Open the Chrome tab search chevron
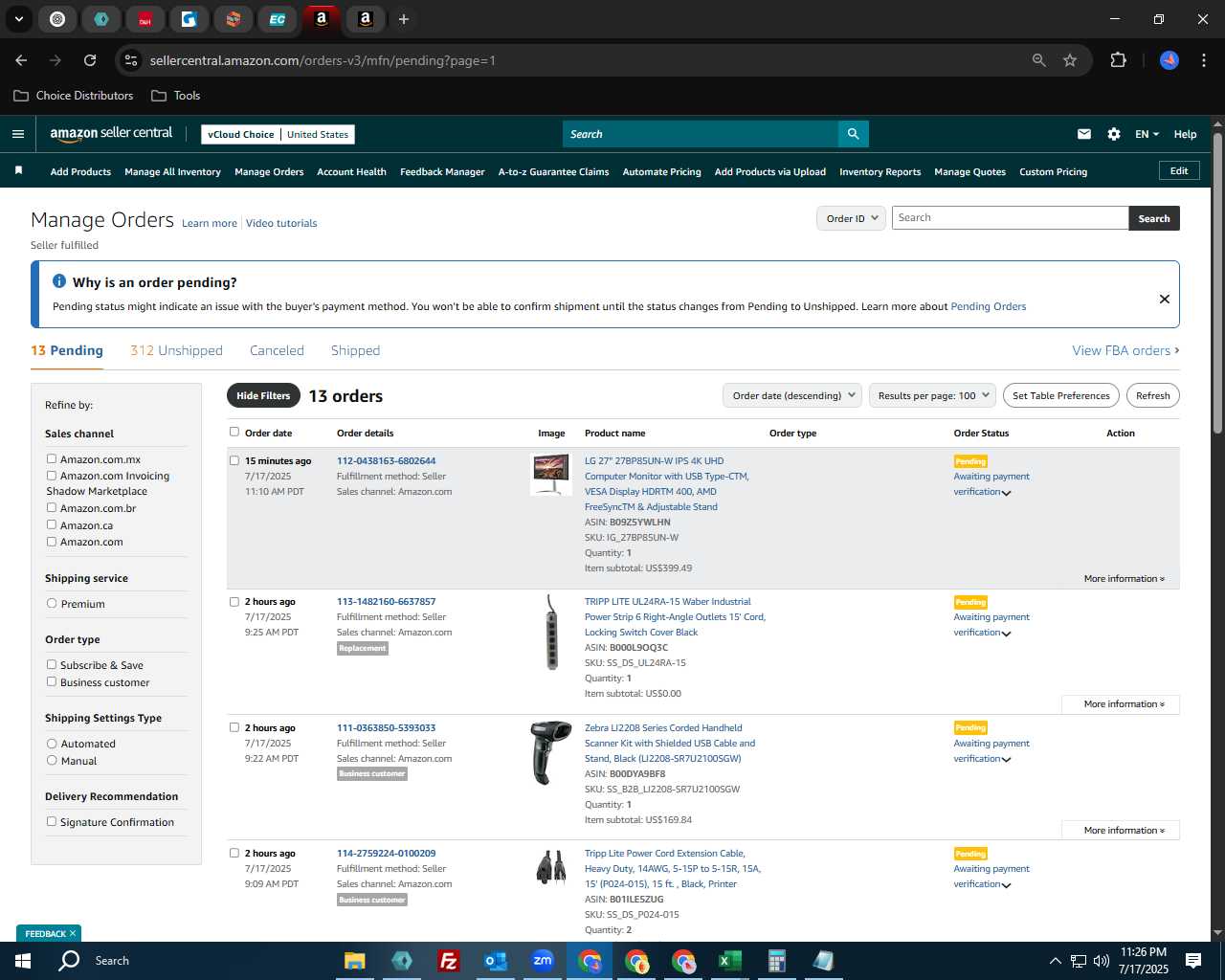Image resolution: width=1225 pixels, height=980 pixels. click(19, 19)
